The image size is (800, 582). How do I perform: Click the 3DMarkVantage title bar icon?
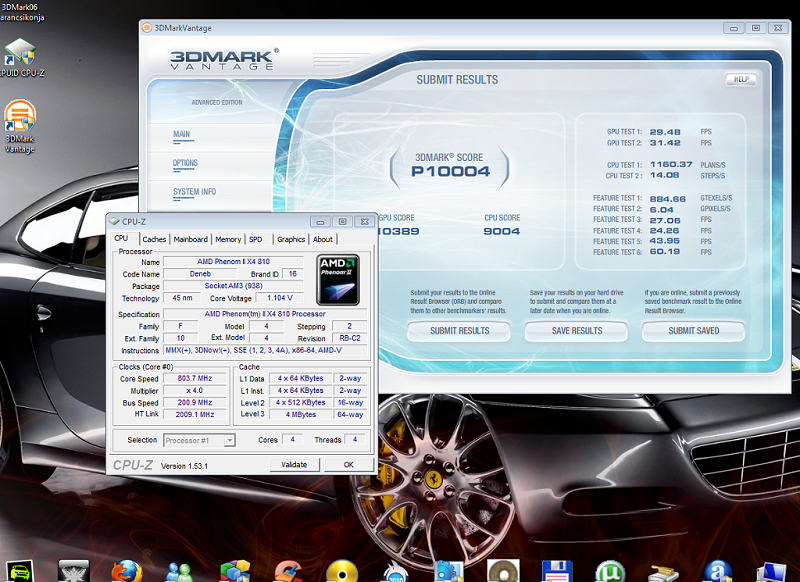pyautogui.click(x=147, y=28)
